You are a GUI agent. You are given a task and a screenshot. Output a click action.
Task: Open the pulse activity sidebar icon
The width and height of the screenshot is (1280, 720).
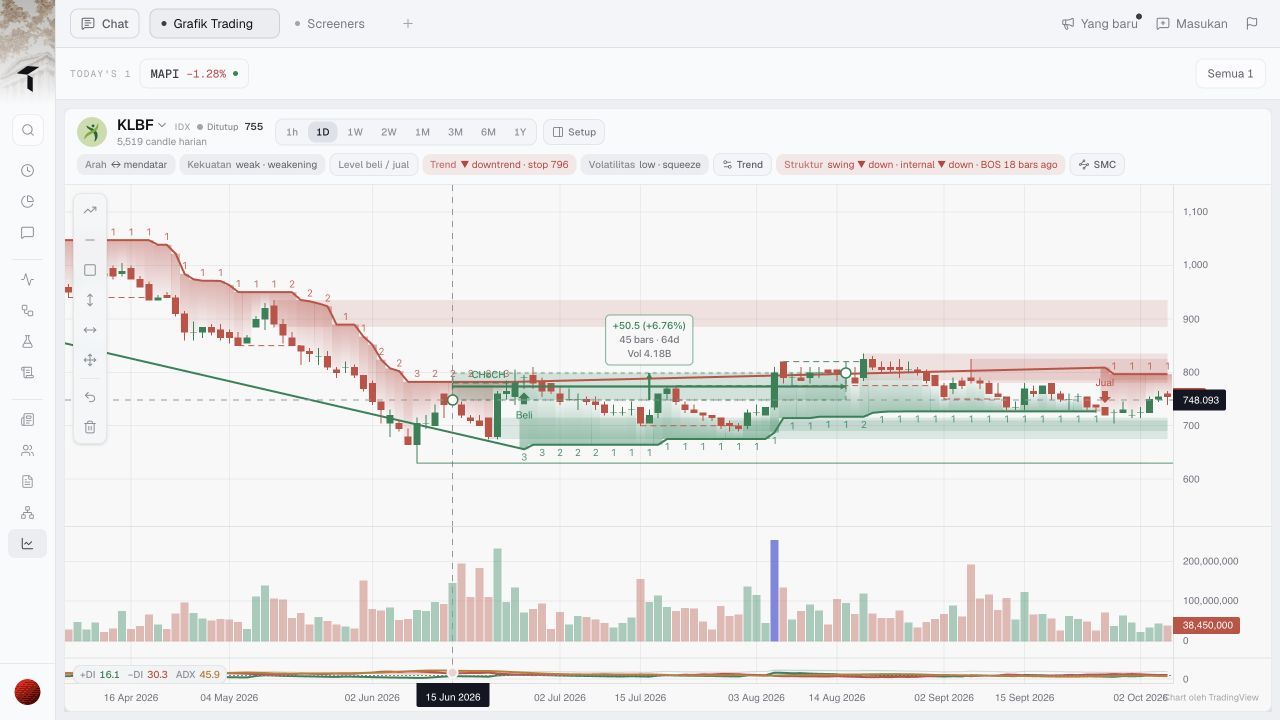[28, 280]
